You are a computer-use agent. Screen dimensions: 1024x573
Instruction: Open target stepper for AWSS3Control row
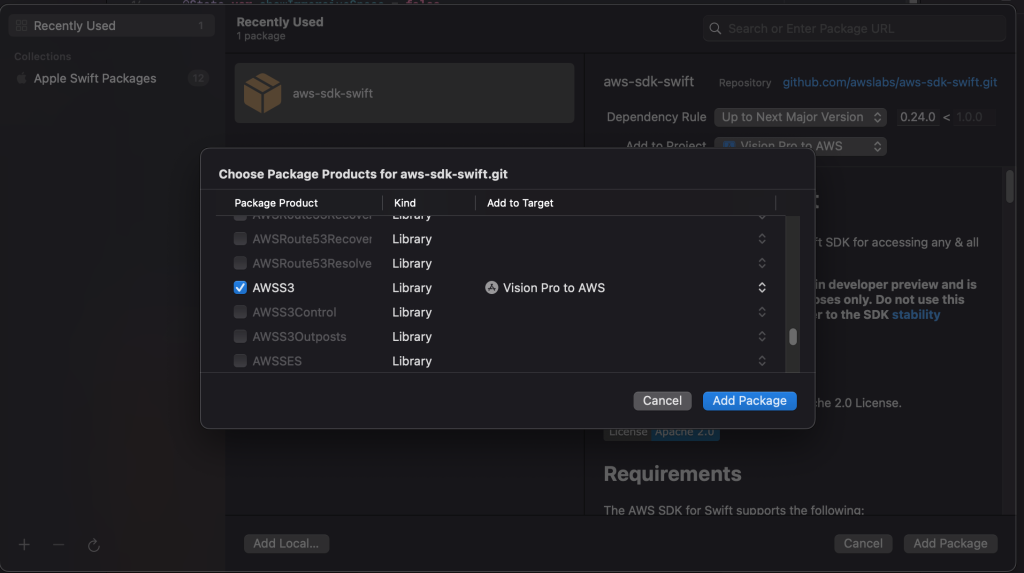761,312
